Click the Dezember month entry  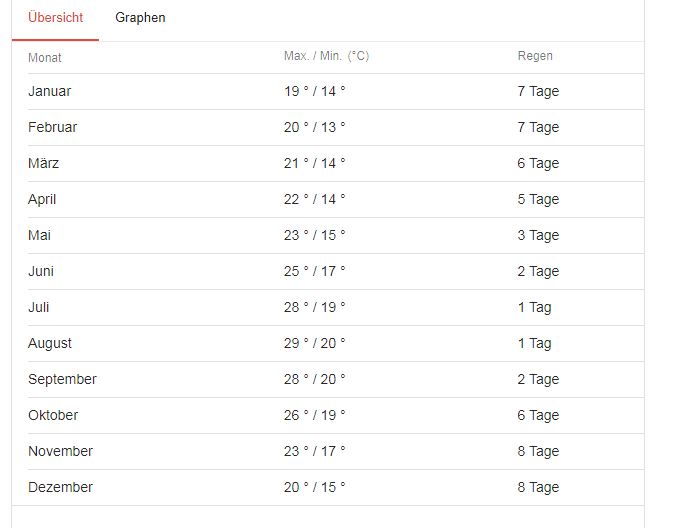tap(60, 487)
